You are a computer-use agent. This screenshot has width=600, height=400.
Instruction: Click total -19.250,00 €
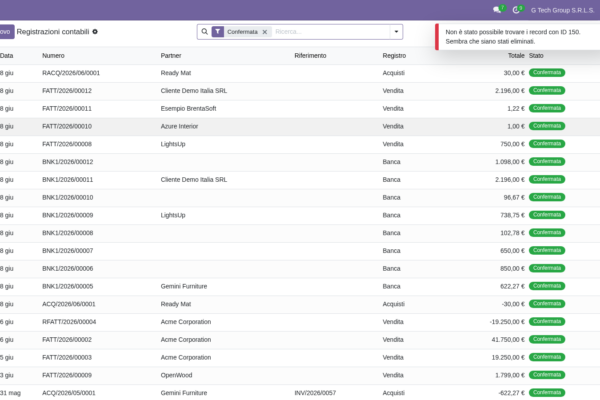tap(507, 322)
